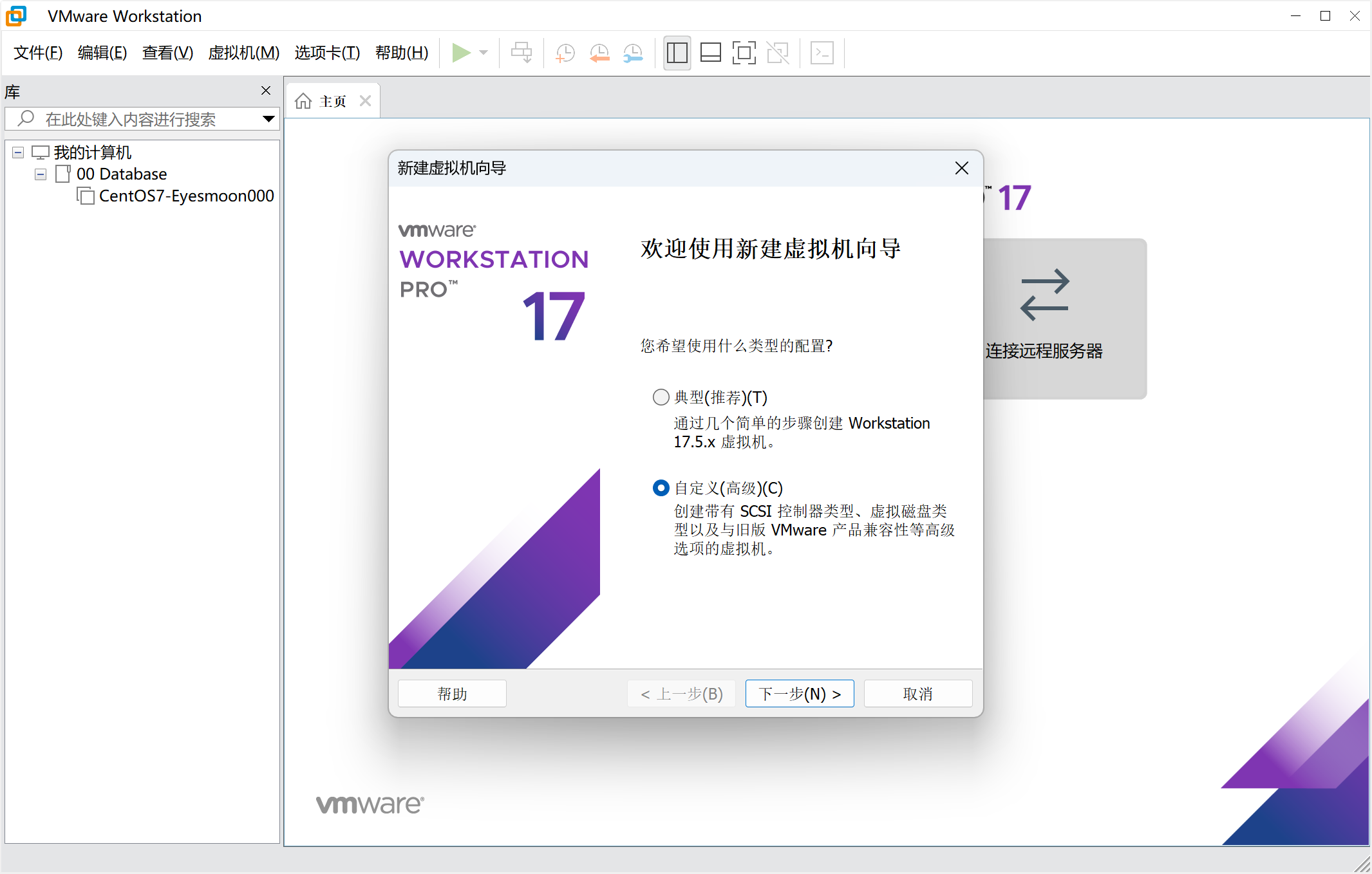
Task: Select the 典型(推荐) radio option
Action: pyautogui.click(x=661, y=397)
